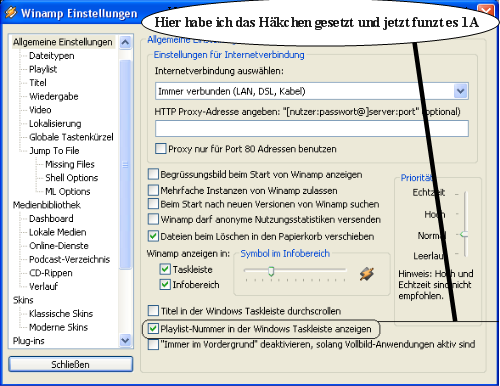Image resolution: width=500 pixels, height=386 pixels.
Task: Select Globale Tastenkürzel
Action: click(x=71, y=137)
